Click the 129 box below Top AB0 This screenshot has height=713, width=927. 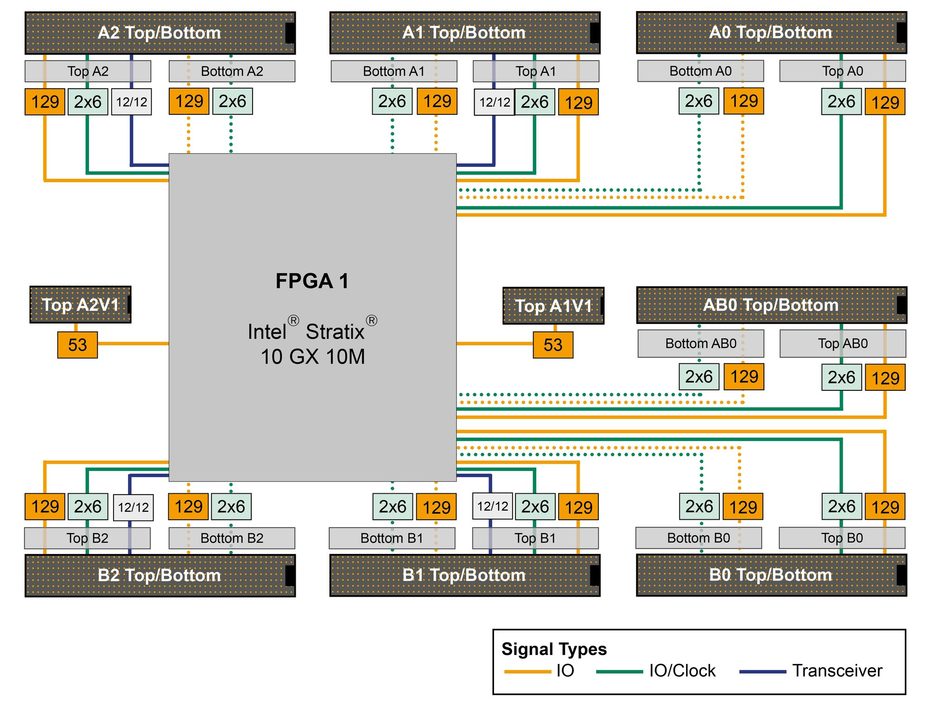click(x=885, y=377)
